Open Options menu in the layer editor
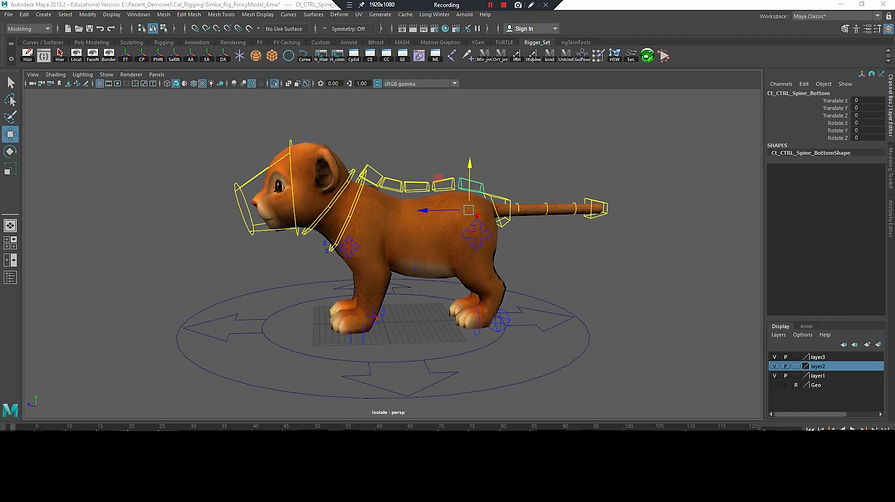This screenshot has width=895, height=502. [802, 335]
